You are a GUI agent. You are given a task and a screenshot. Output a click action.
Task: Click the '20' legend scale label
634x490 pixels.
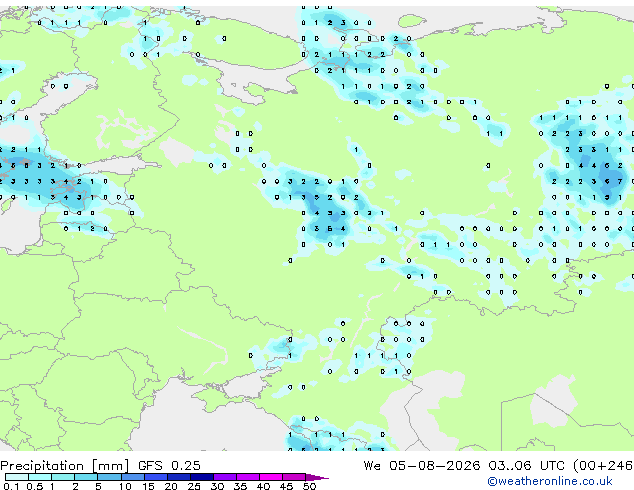point(171,486)
